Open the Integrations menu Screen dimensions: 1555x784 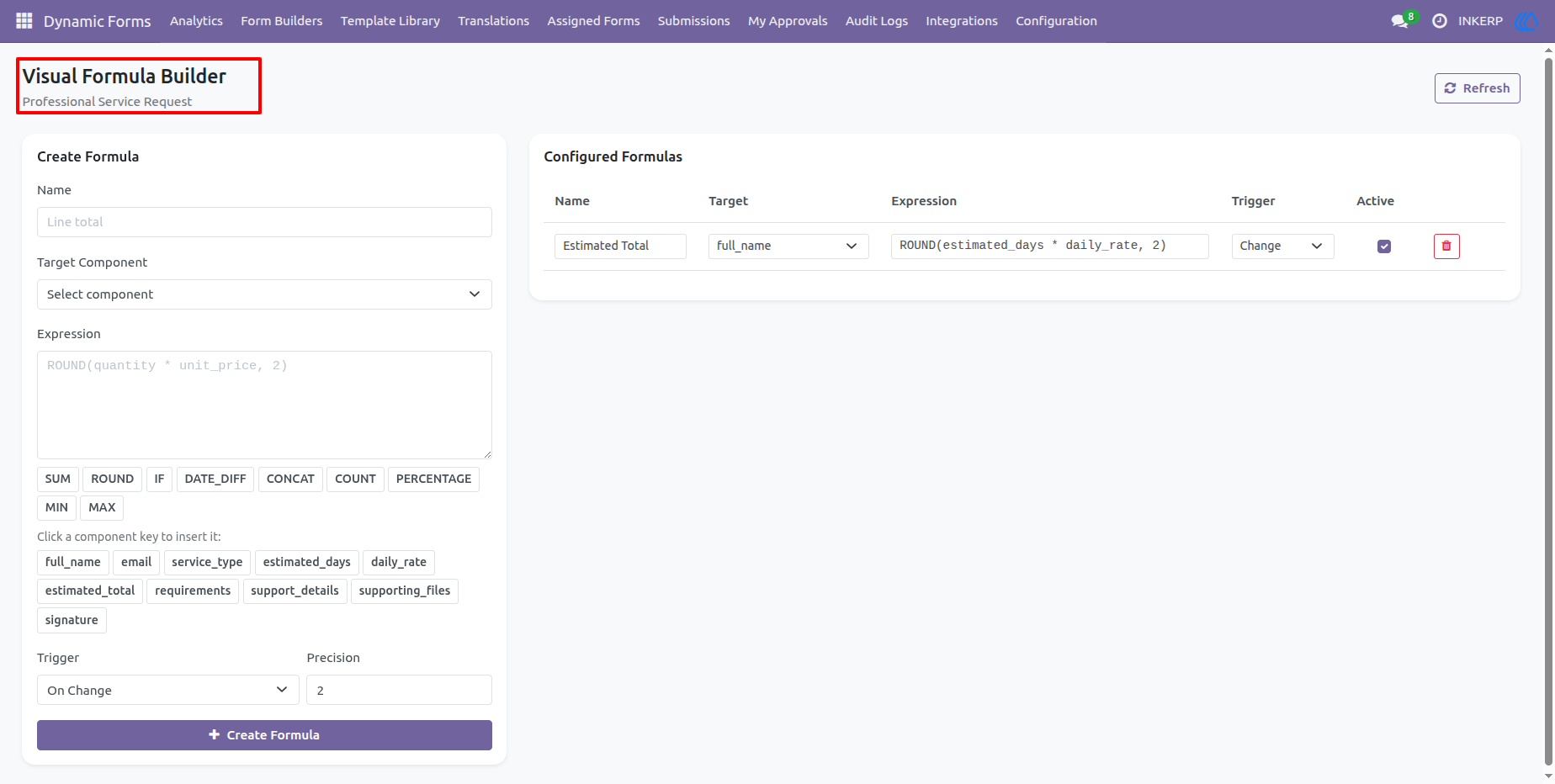coord(962,21)
